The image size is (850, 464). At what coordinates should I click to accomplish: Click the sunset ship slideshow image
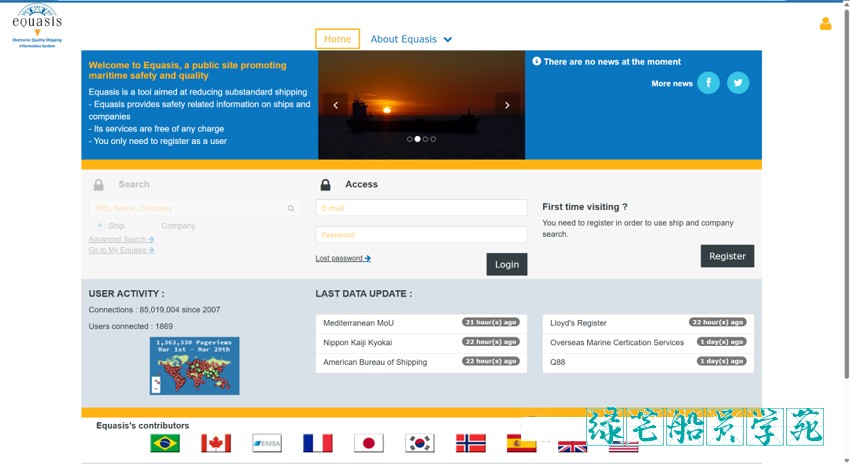[x=421, y=105]
